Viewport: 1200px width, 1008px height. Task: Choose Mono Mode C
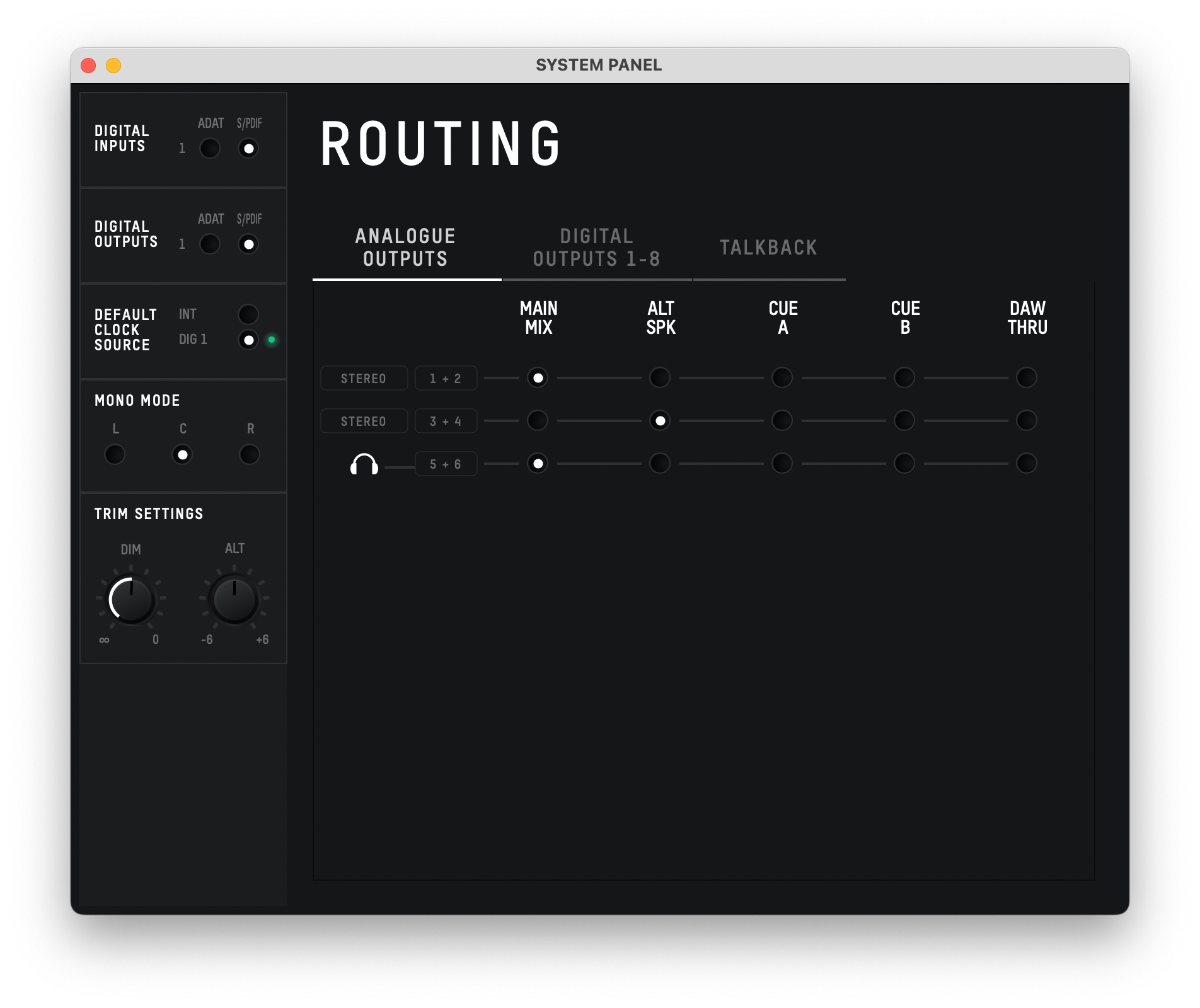(x=182, y=454)
